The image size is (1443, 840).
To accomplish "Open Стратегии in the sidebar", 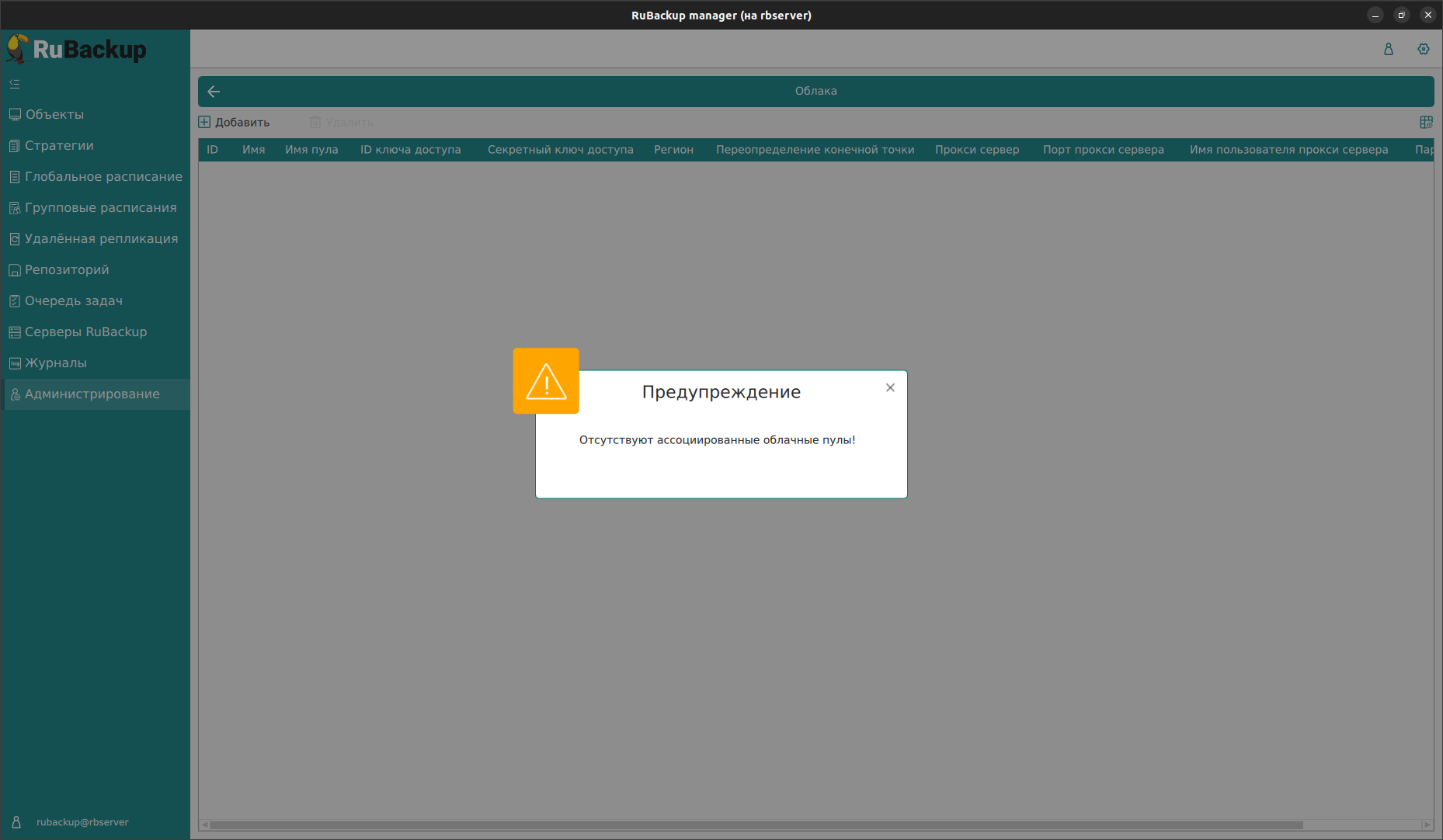I will (x=59, y=145).
